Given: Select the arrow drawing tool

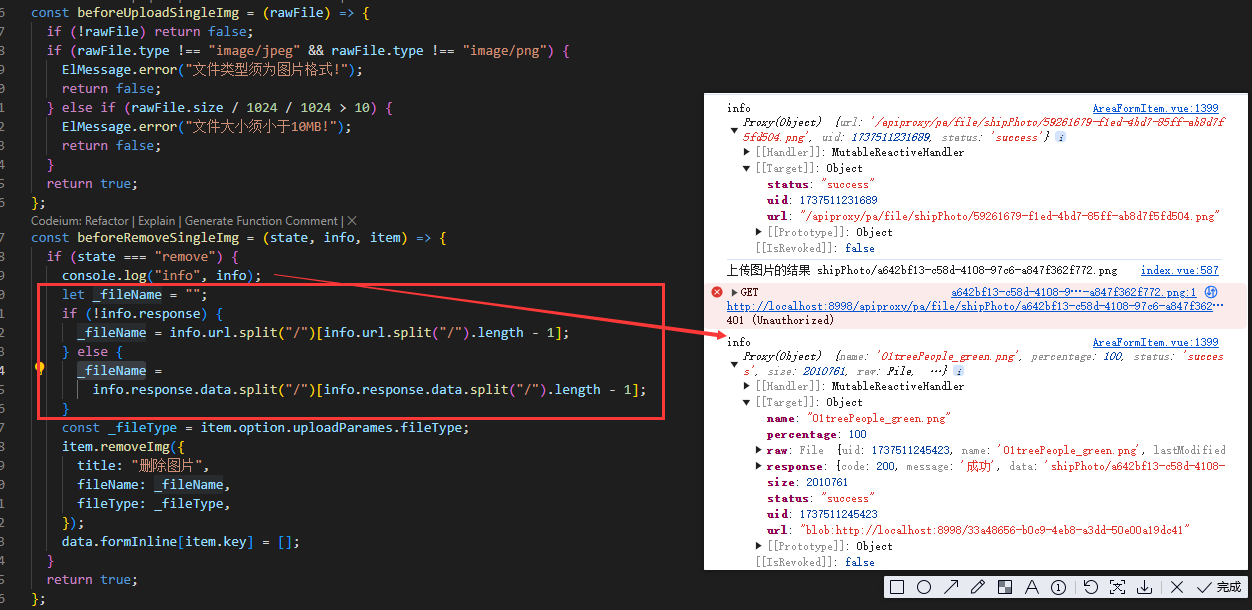Looking at the screenshot, I should tap(951, 587).
